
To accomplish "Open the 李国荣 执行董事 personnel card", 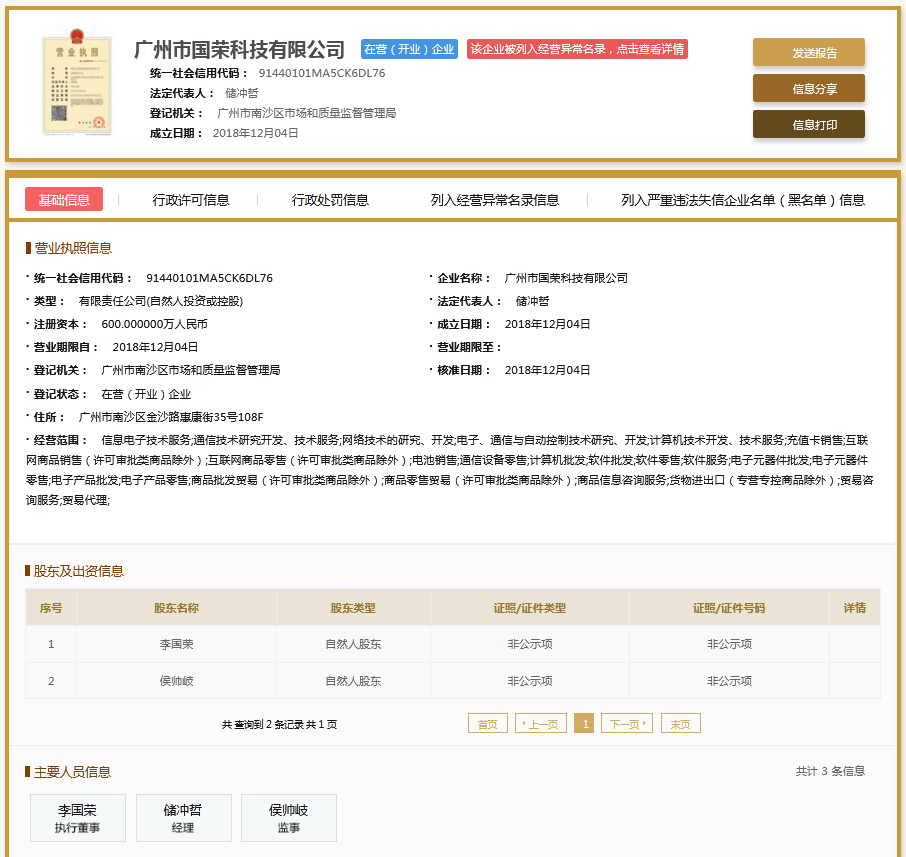I will pos(77,818).
